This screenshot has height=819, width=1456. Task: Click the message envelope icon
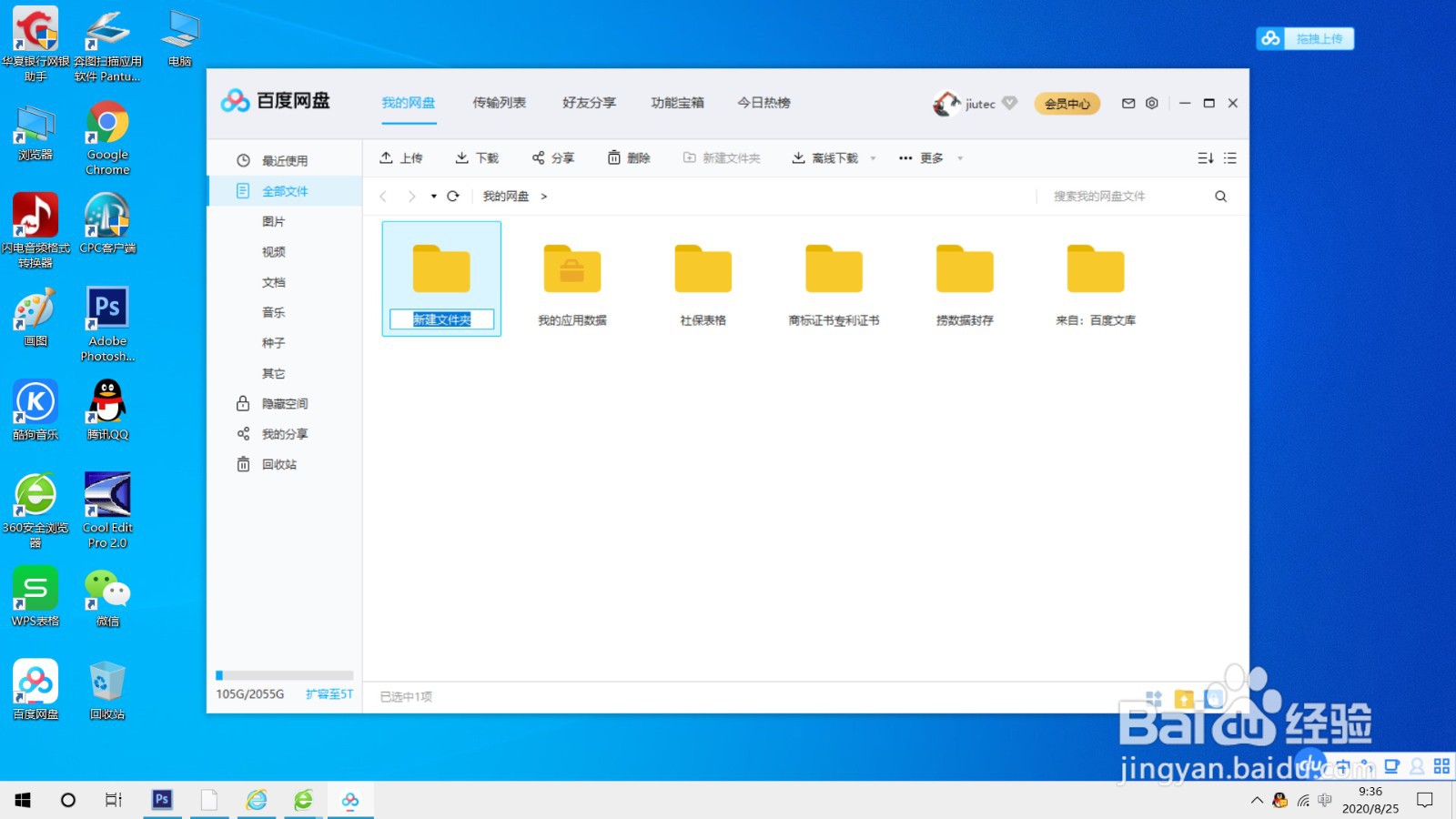click(x=1127, y=104)
